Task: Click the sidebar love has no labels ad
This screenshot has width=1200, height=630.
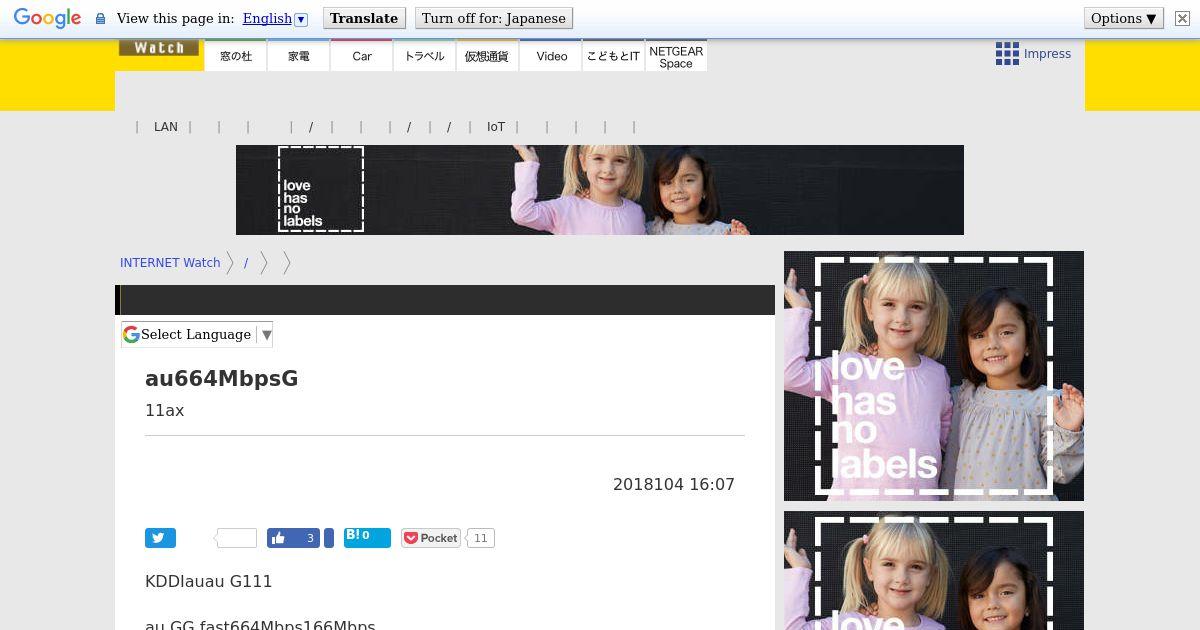Action: point(934,376)
